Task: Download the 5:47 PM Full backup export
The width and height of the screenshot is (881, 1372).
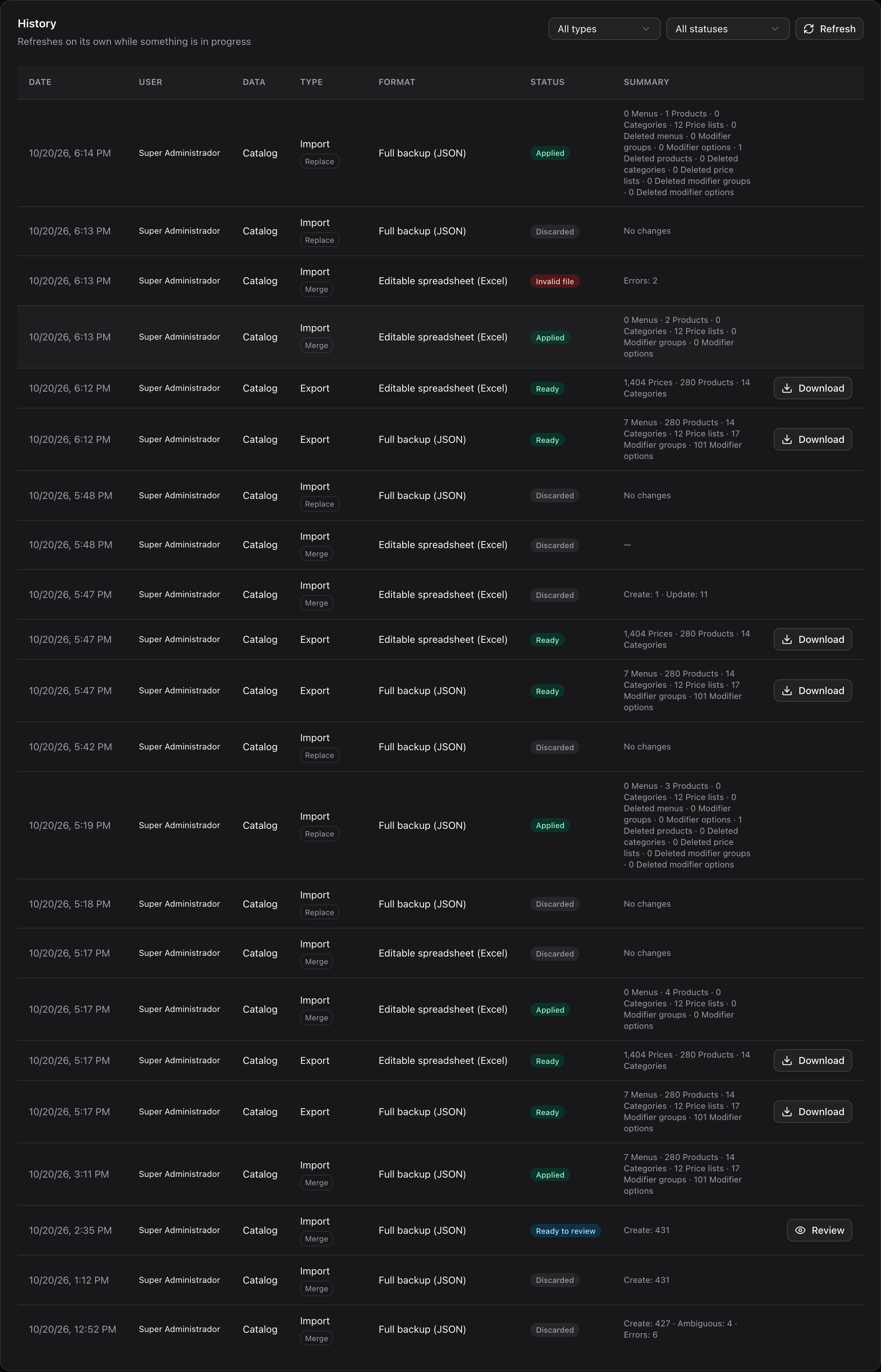Action: click(x=812, y=691)
